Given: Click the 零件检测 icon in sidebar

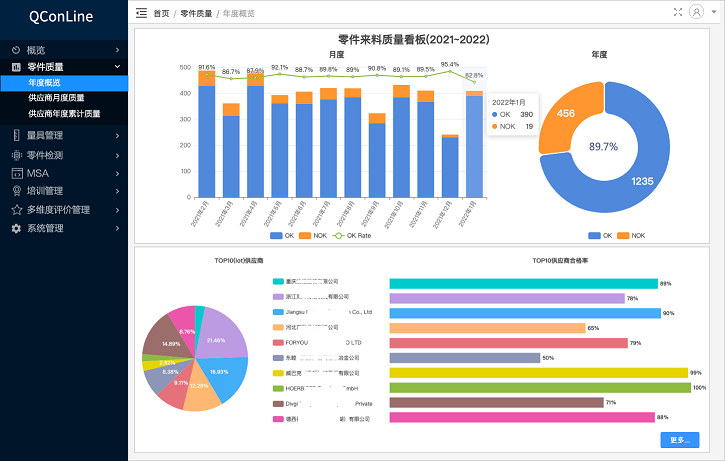Looking at the screenshot, I should click(x=16, y=155).
